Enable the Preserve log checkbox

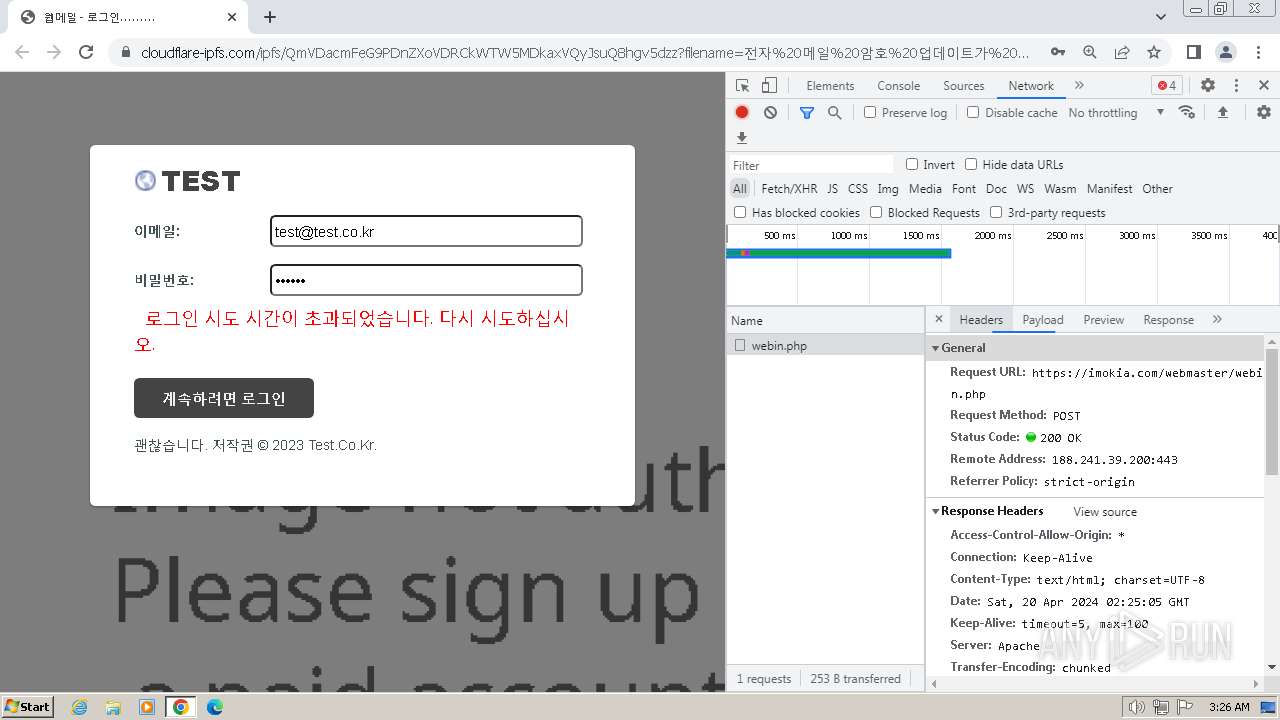(870, 113)
